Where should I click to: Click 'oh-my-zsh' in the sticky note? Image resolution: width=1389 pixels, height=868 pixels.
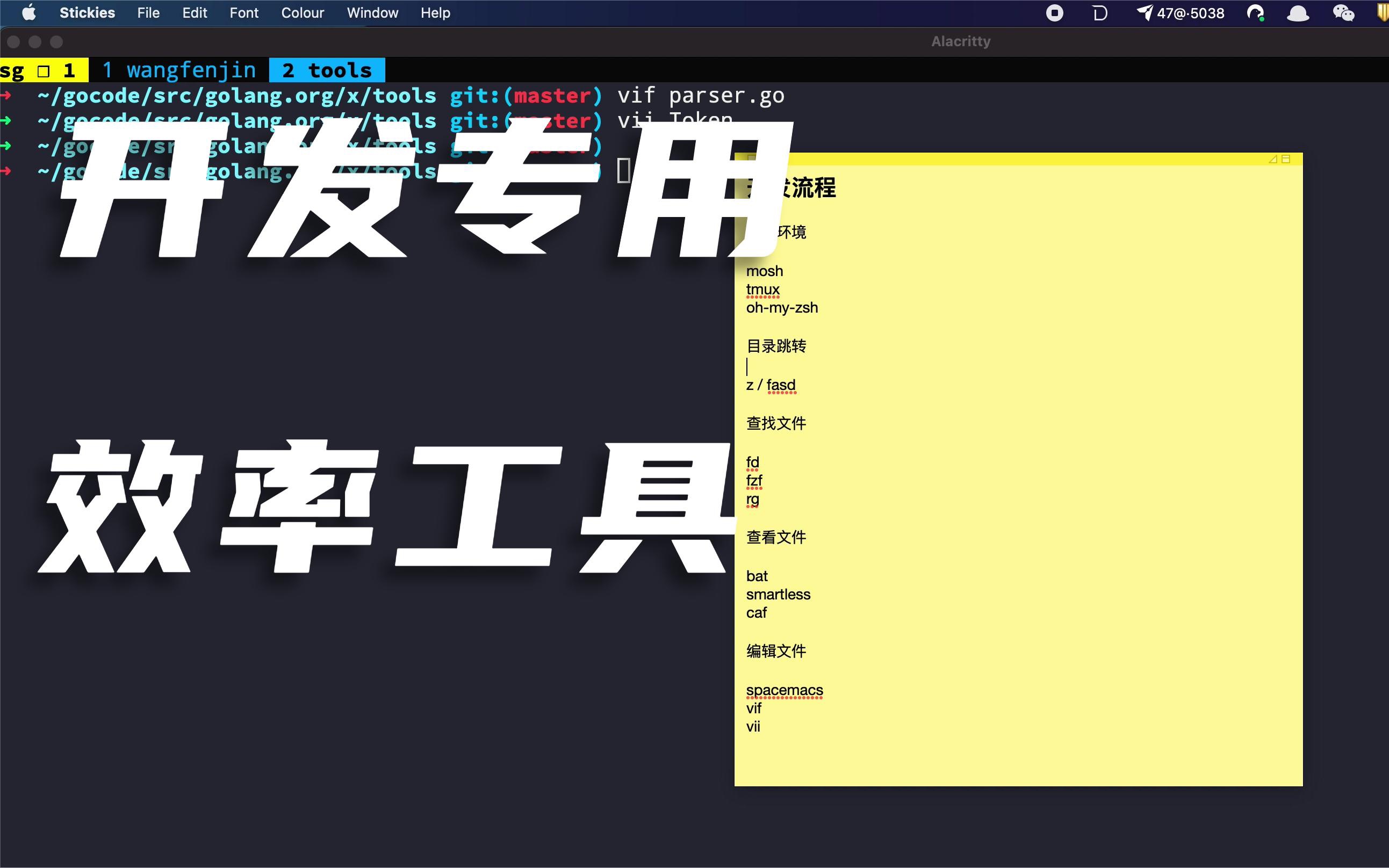782,308
